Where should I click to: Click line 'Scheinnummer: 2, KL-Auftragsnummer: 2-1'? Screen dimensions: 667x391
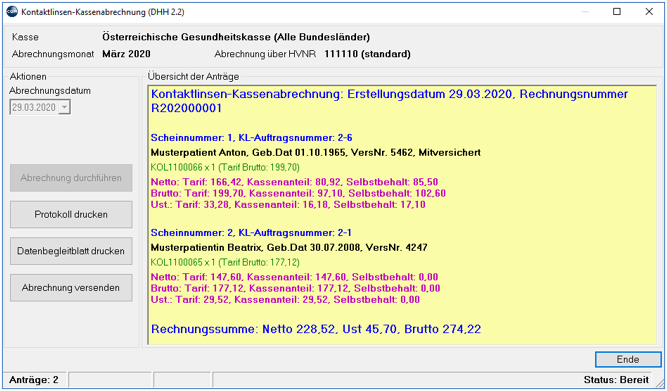[251, 233]
